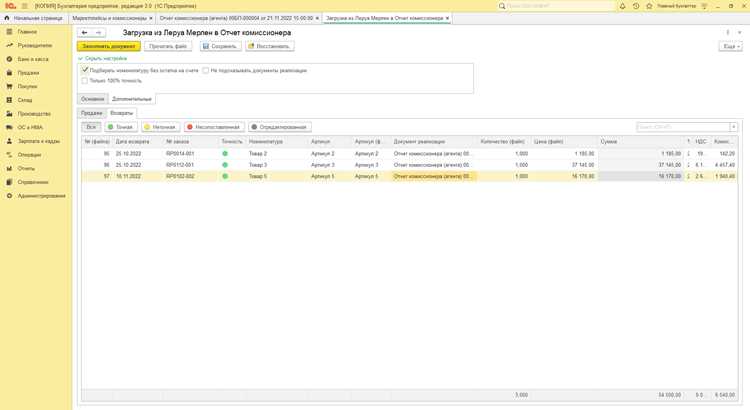This screenshot has width=750, height=410.
Task: Click the Заполнить документ button
Action: coord(109,46)
